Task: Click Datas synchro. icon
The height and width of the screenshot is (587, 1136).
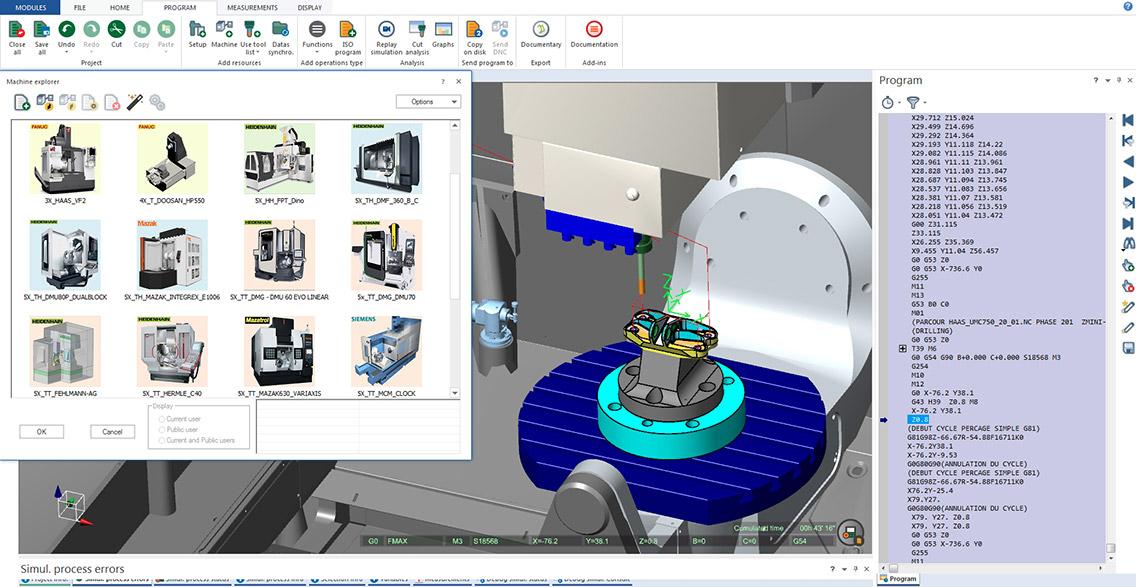Action: click(x=281, y=29)
